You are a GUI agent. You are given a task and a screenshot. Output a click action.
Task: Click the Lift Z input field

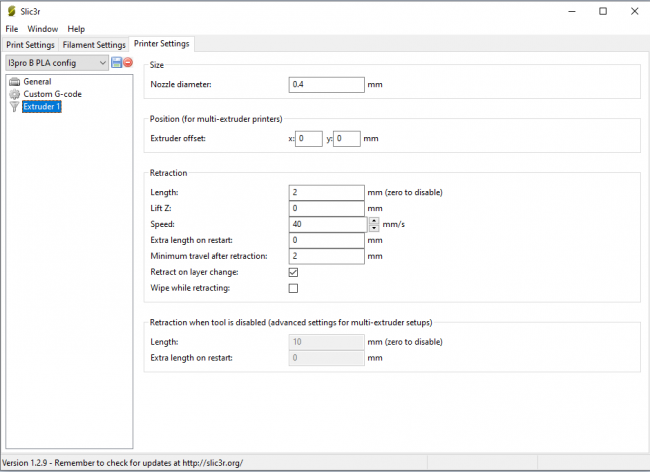pos(326,208)
